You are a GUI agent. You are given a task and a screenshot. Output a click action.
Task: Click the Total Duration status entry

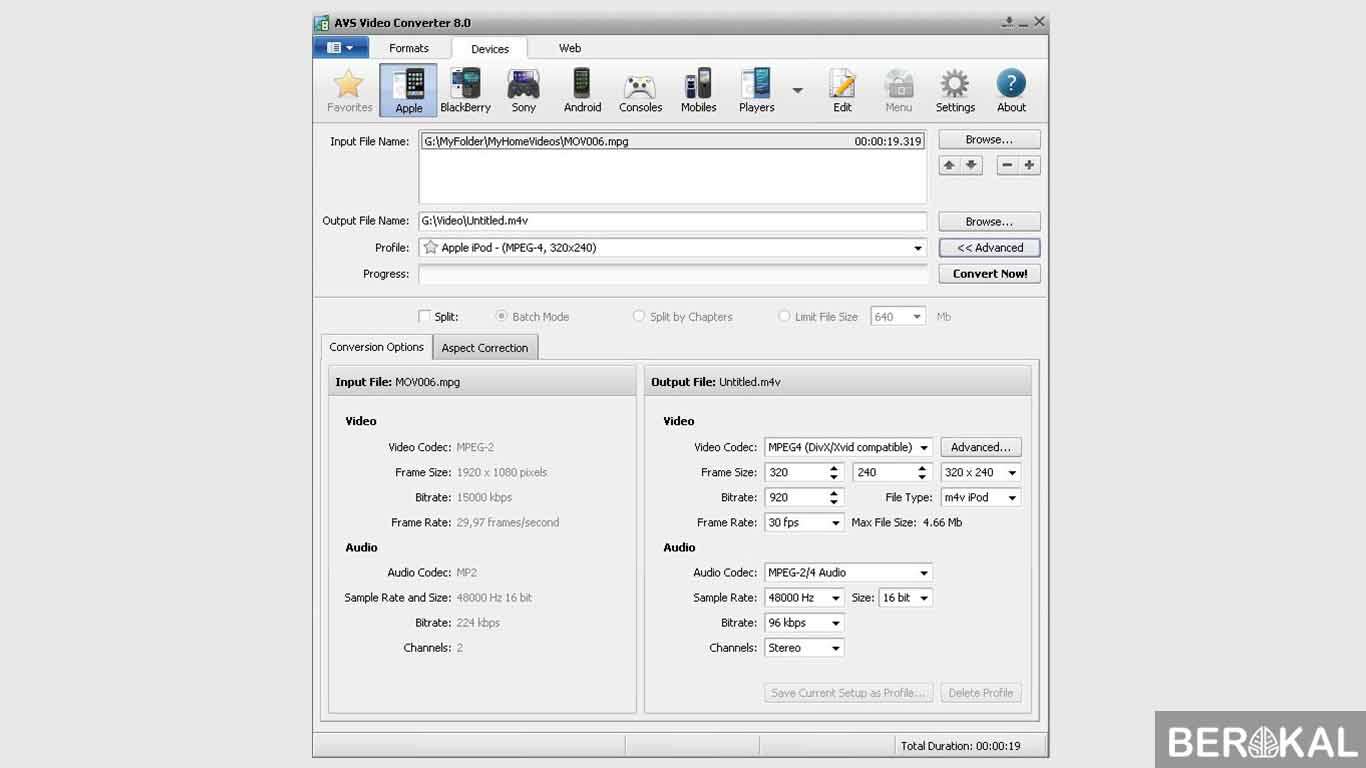point(960,745)
